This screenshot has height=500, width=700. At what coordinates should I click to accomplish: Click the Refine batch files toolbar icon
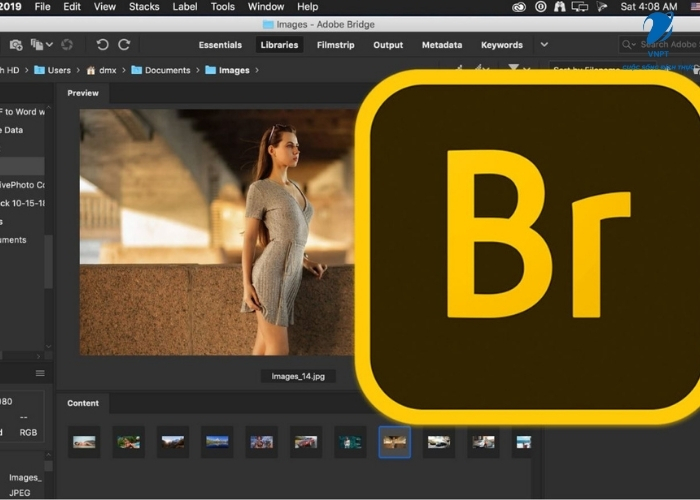coord(37,44)
